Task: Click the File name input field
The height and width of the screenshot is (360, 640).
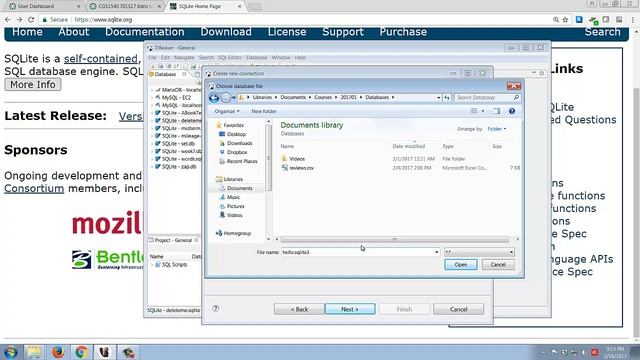Action: click(358, 252)
